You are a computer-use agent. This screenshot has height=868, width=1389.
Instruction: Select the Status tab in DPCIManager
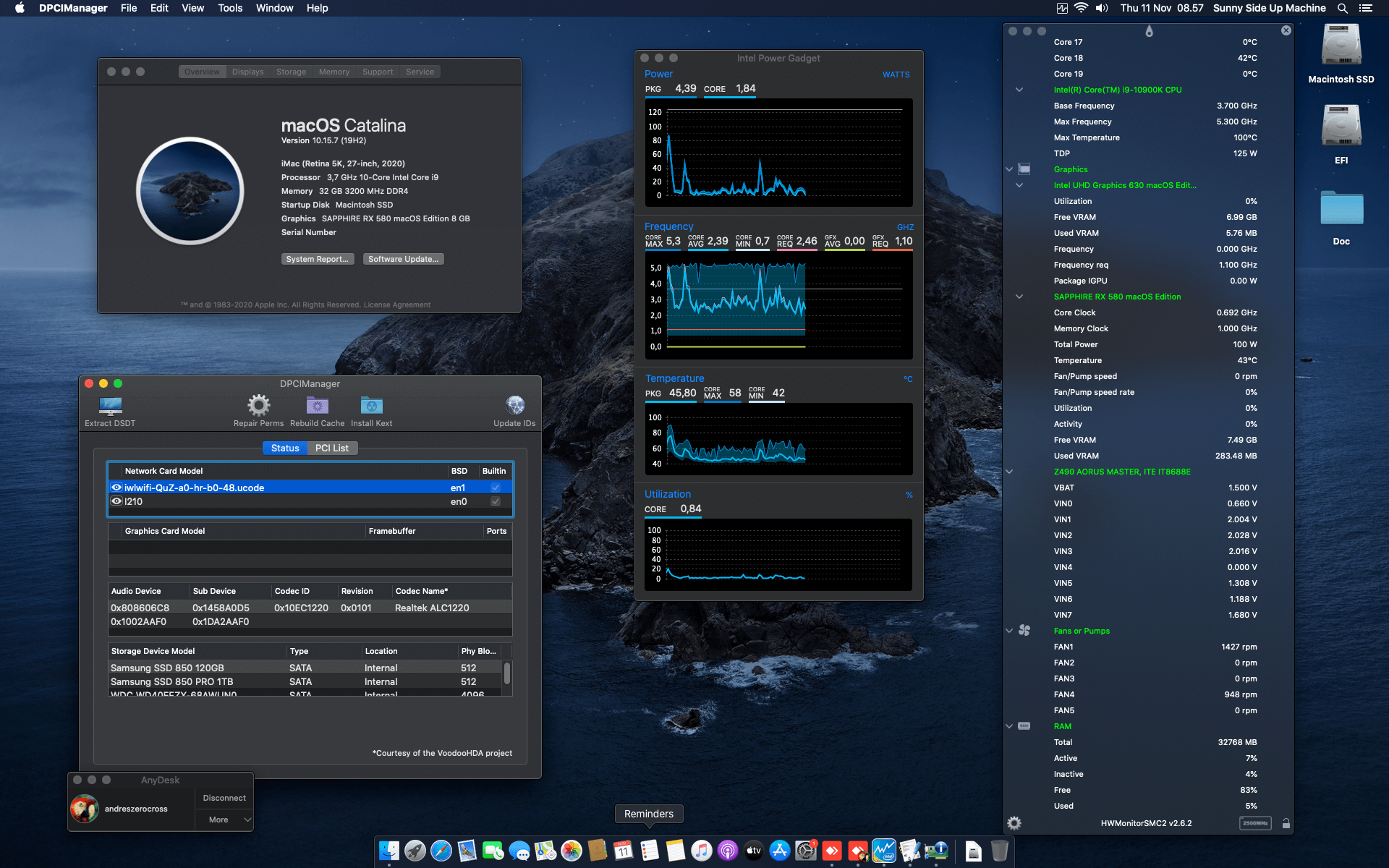click(285, 448)
